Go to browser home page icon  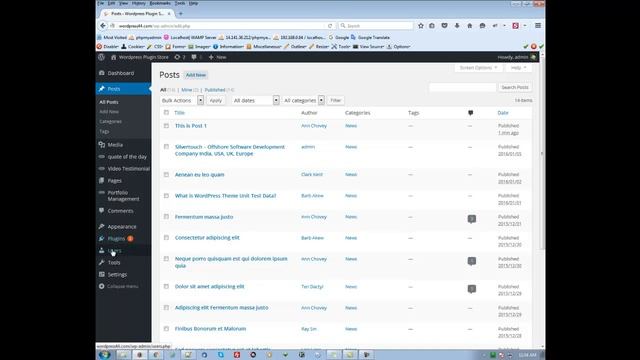470,26
